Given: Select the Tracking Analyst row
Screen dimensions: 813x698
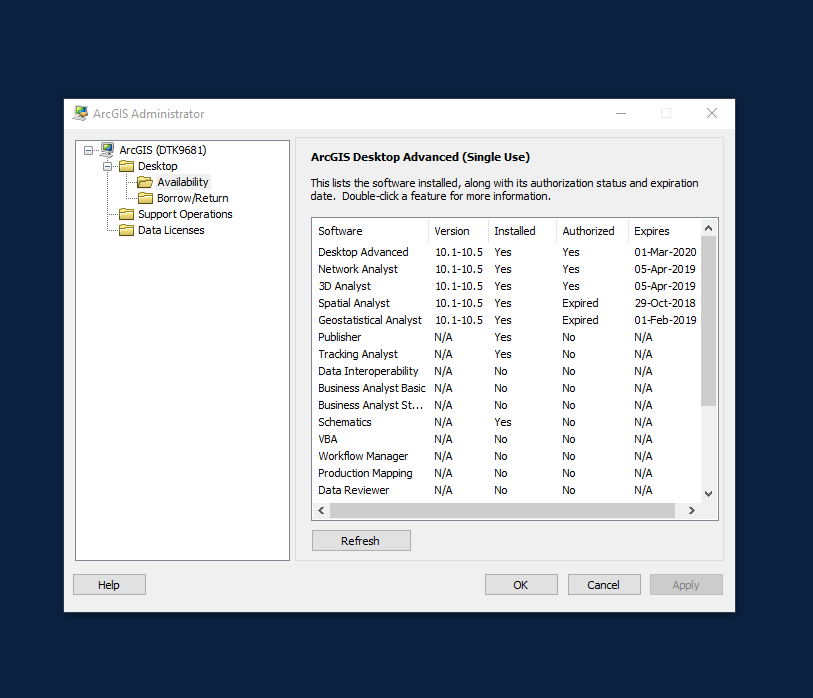Looking at the screenshot, I should [507, 354].
